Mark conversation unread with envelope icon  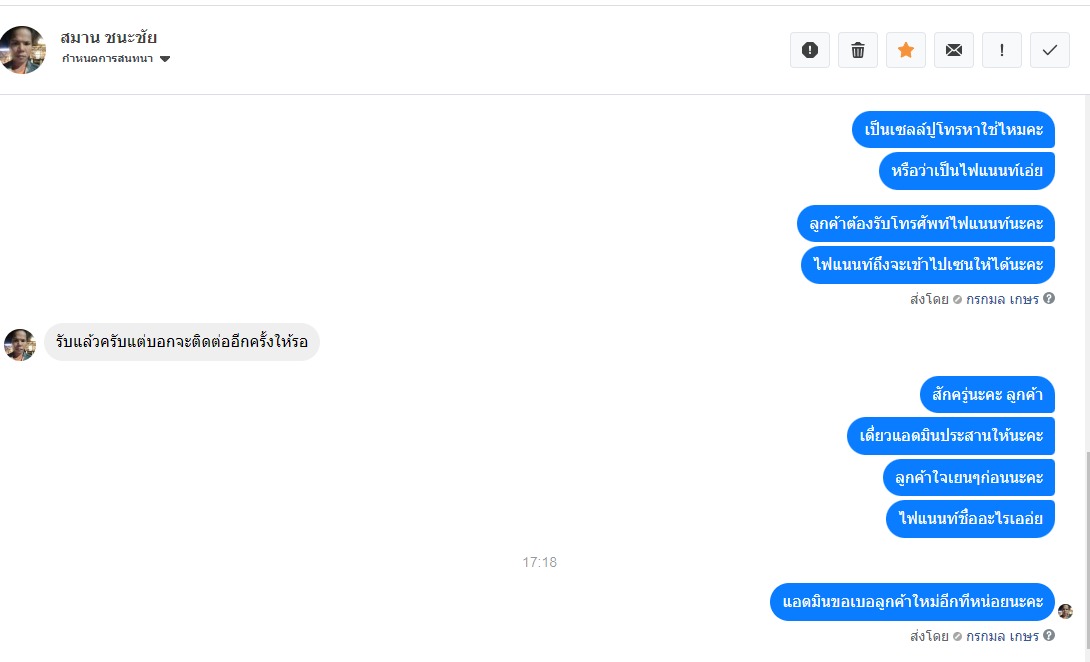(954, 50)
